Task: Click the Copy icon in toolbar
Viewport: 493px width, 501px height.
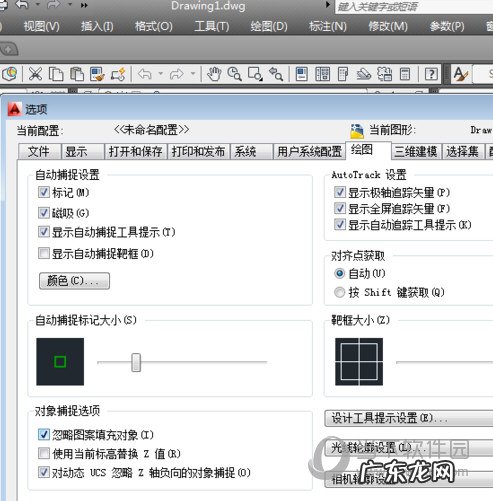Action: pos(56,74)
